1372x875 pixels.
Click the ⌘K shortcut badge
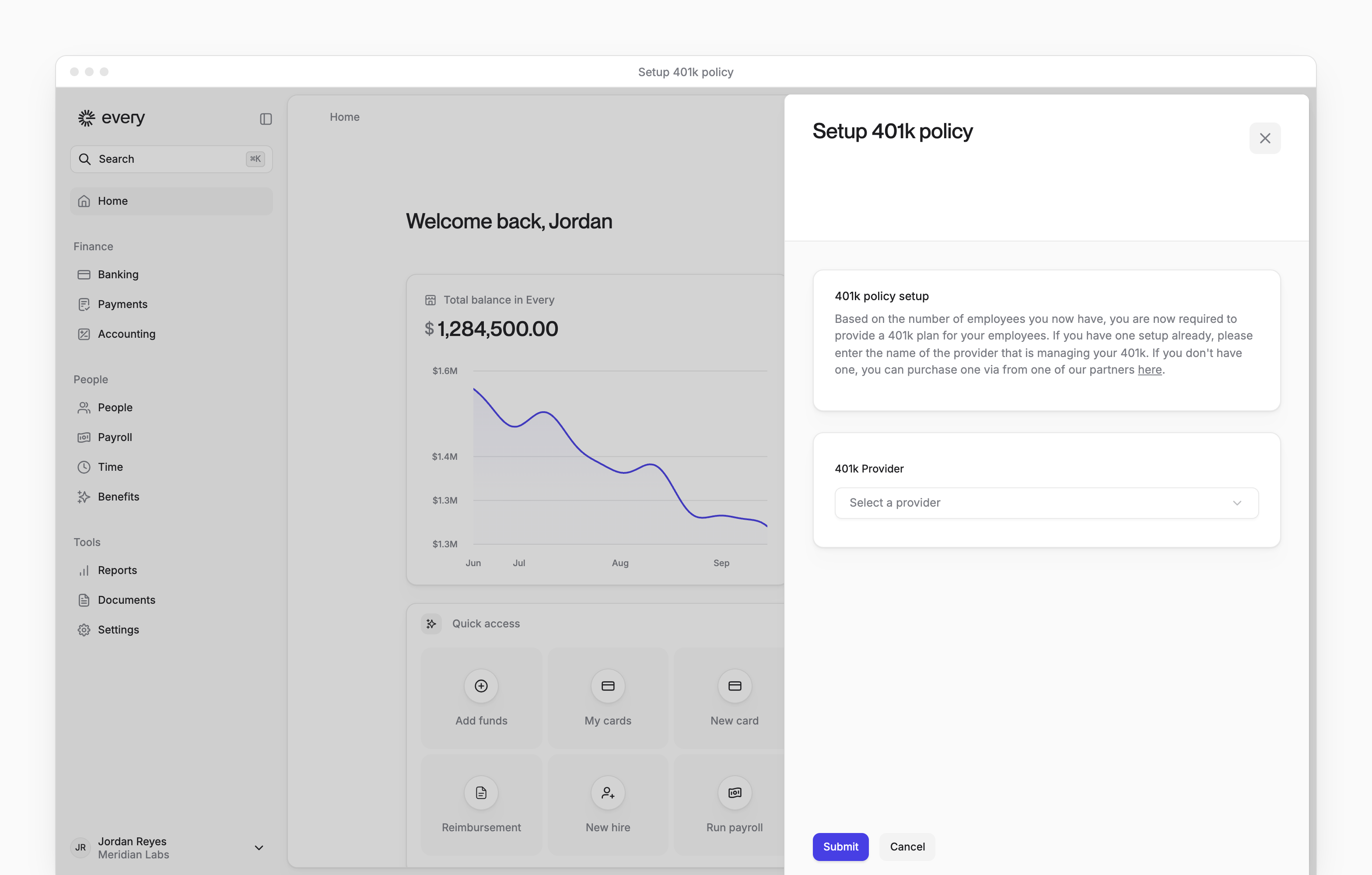(x=255, y=159)
